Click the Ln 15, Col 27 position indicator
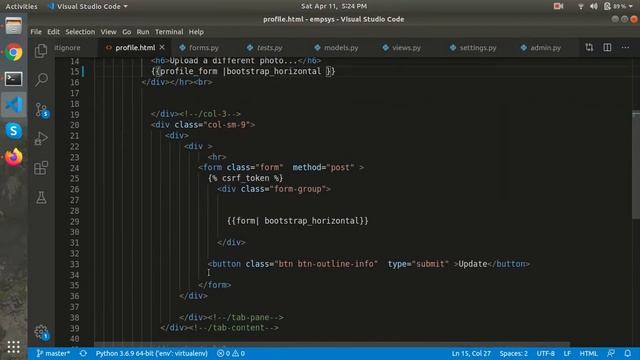 point(471,353)
